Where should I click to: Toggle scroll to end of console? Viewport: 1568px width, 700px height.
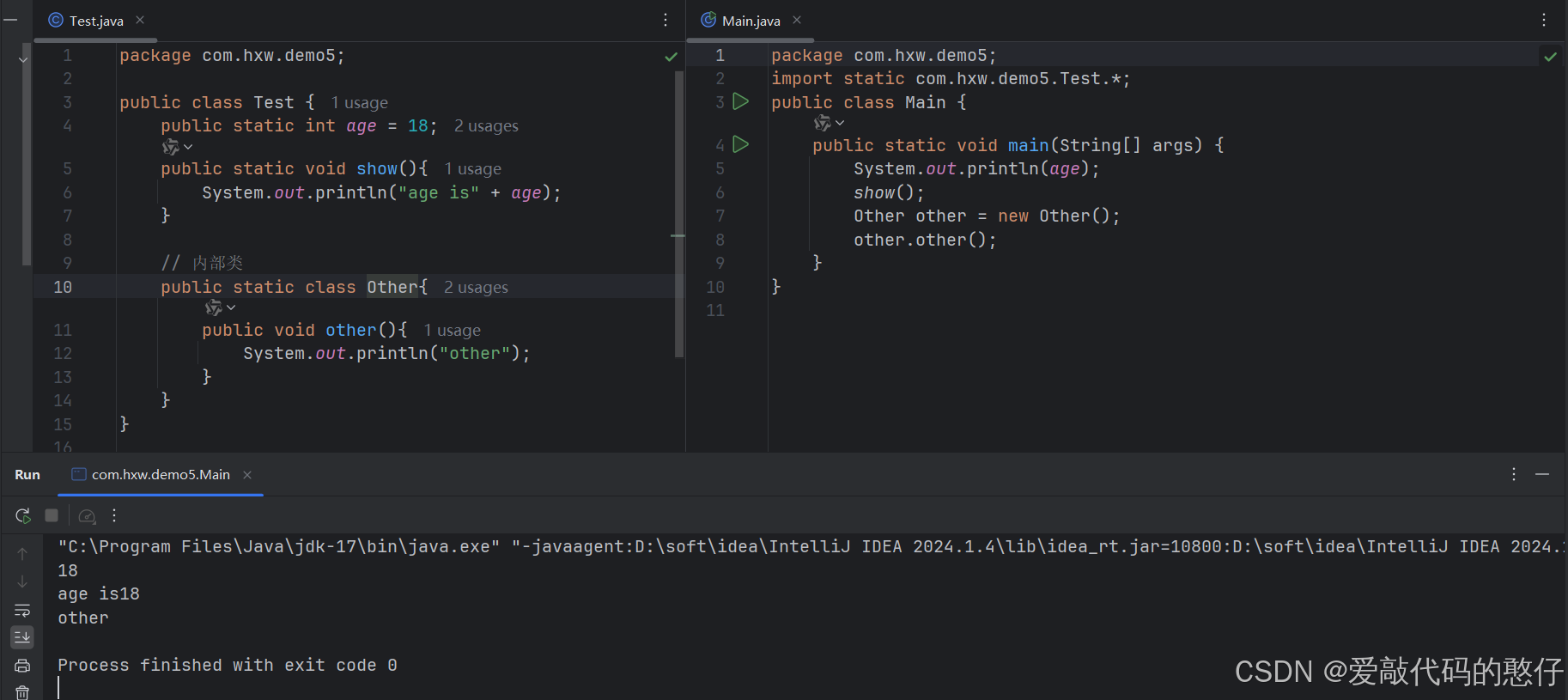click(22, 637)
